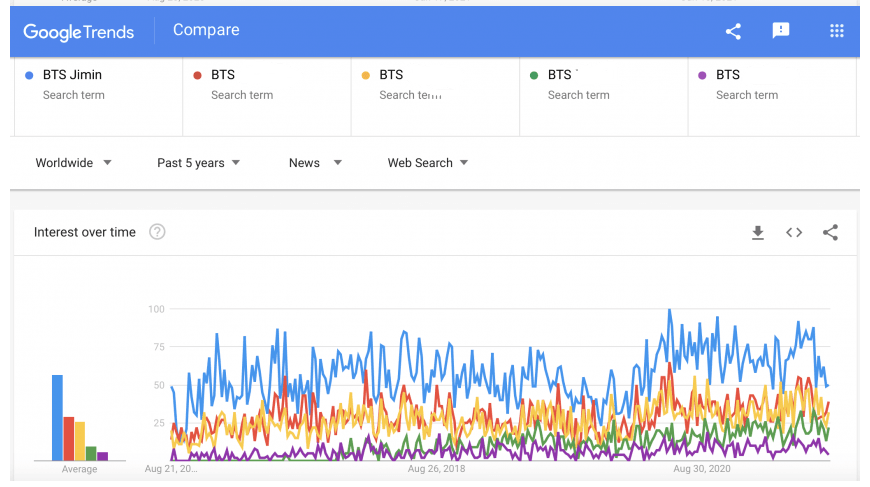The image size is (870, 487).
Task: Open the embed code icon
Action: [794, 232]
